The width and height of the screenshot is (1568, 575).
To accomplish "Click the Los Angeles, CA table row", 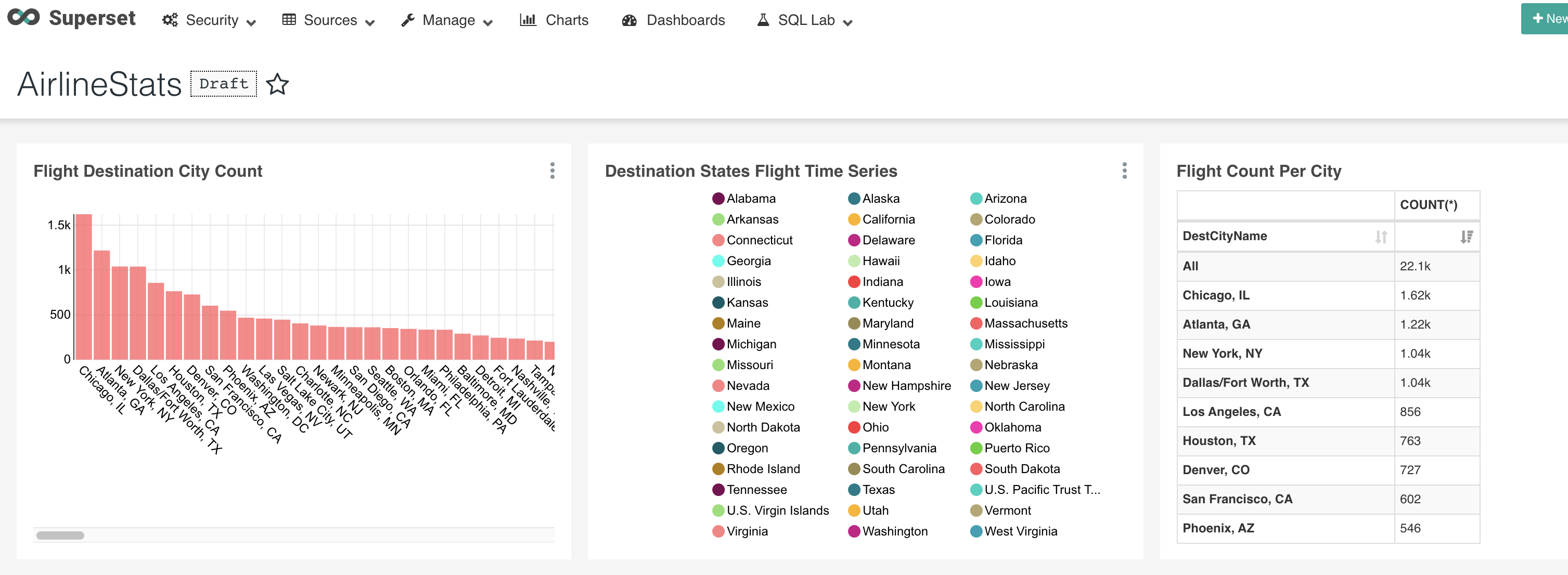I will coord(1328,411).
